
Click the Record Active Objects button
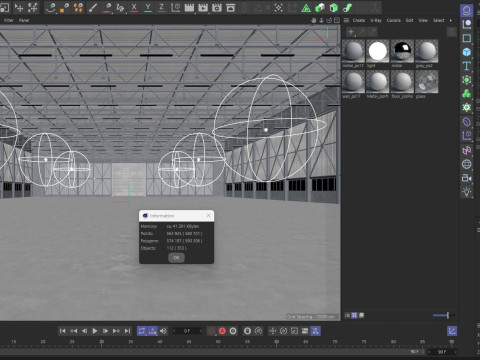click(x=212, y=331)
